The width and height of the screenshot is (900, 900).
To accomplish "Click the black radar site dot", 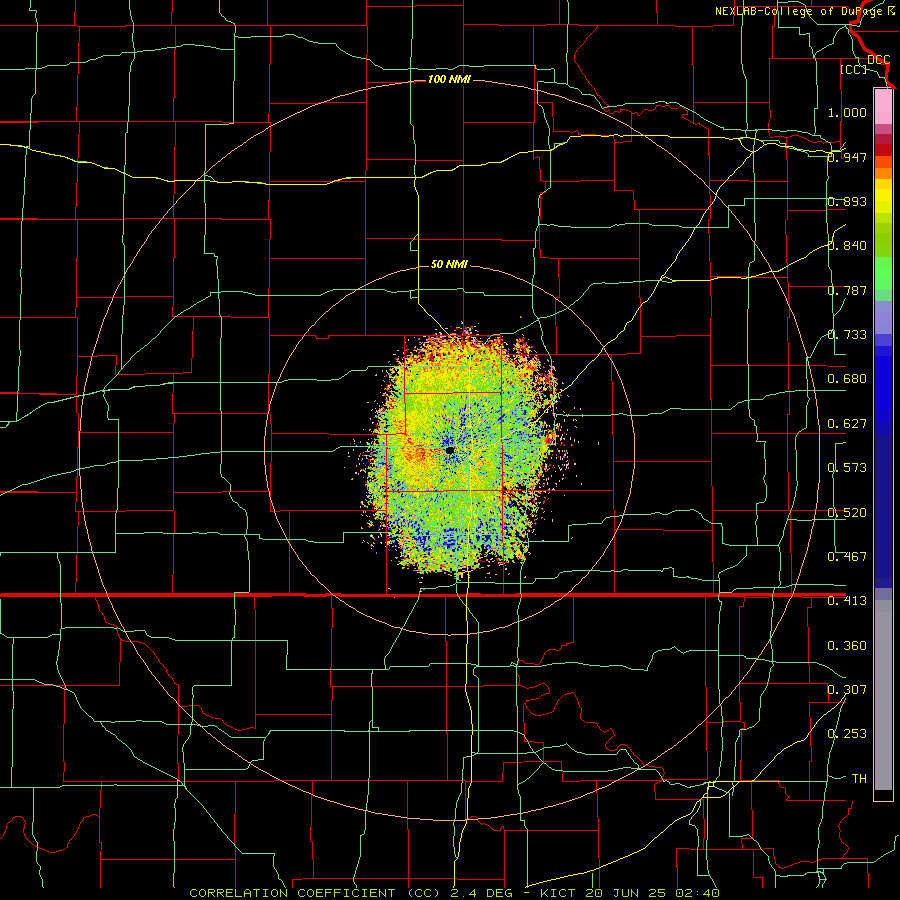I will tap(450, 451).
